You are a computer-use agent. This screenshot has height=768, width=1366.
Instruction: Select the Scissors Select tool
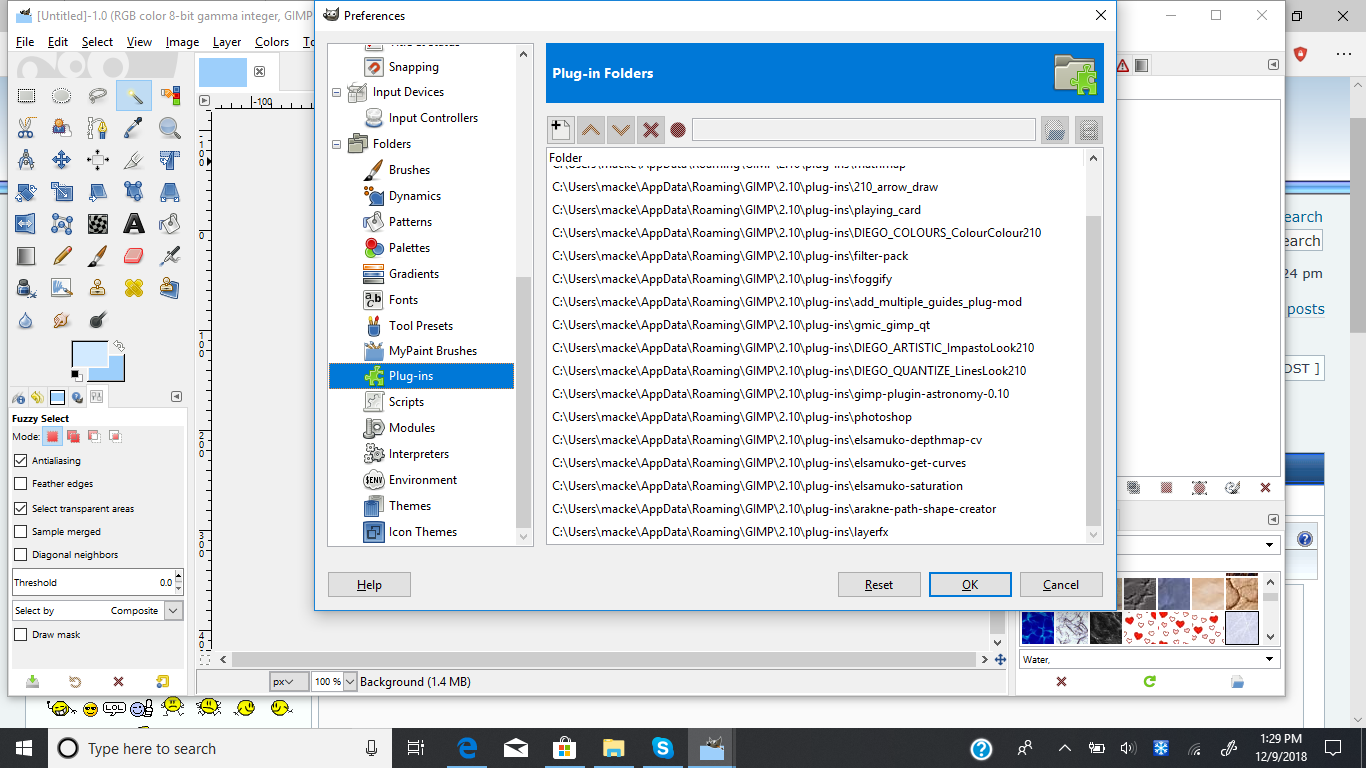point(26,128)
